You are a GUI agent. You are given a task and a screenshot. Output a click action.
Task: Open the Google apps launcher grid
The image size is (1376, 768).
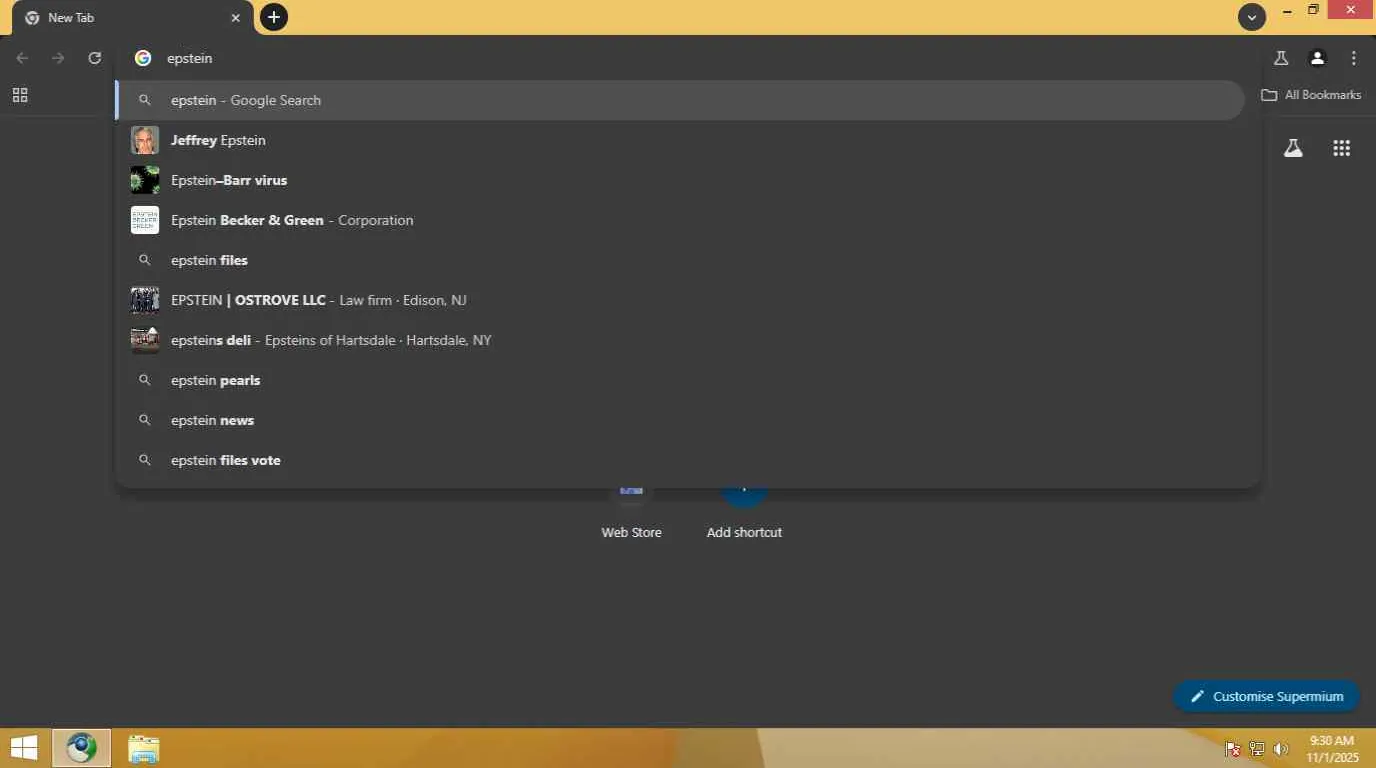tap(1342, 148)
